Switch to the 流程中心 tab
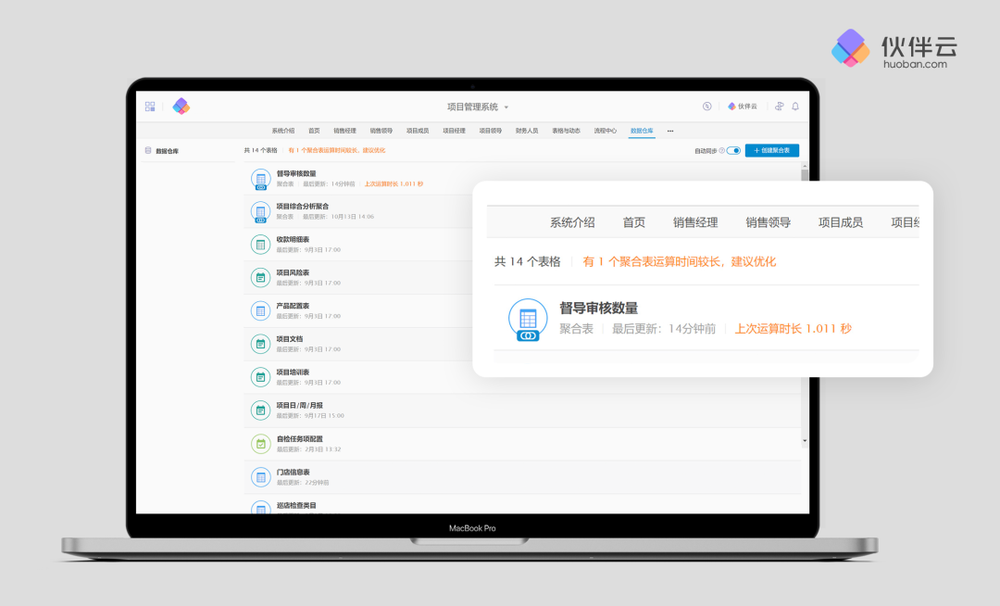Viewport: 1000px width, 606px height. [605, 131]
